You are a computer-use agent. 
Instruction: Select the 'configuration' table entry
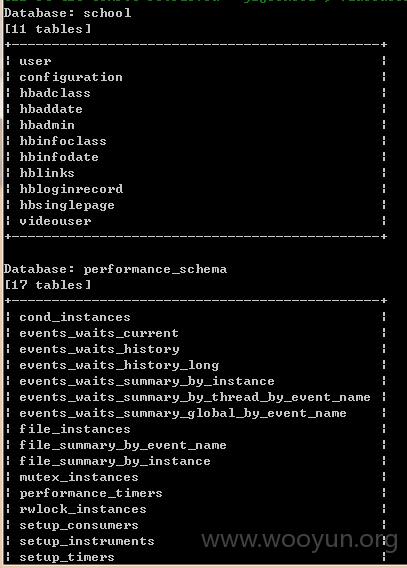coord(71,77)
